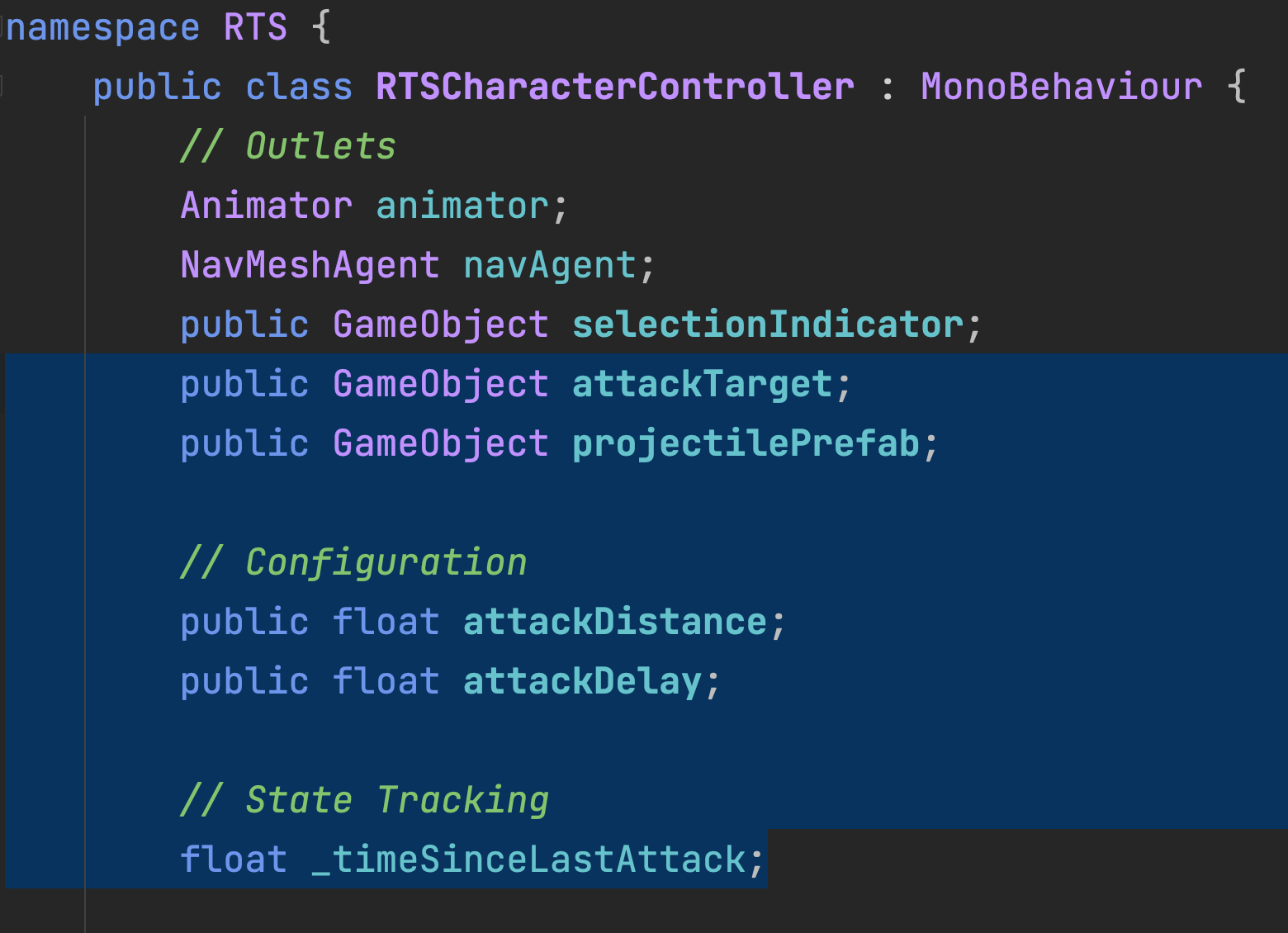
Task: Click the projectilePrefab field name
Action: (x=746, y=444)
